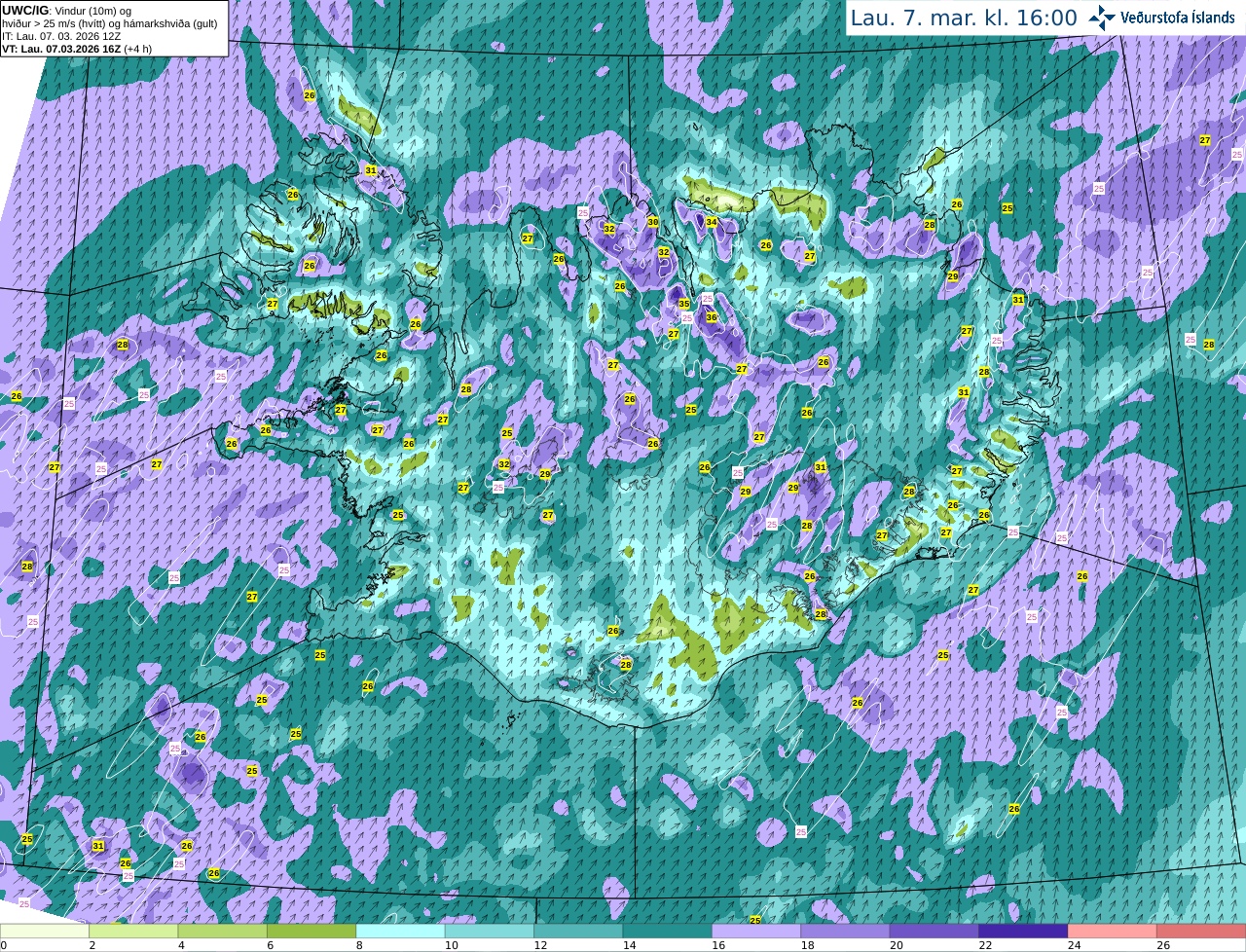Screen dimensions: 1246x952
Task: Pick the pale yellow 0–2 scale swatch
Action: [x=45, y=932]
